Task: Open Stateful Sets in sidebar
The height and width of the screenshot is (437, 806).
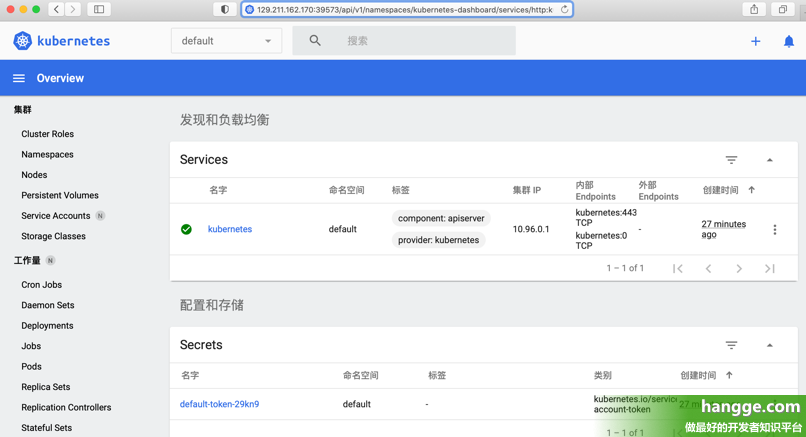Action: click(x=46, y=428)
